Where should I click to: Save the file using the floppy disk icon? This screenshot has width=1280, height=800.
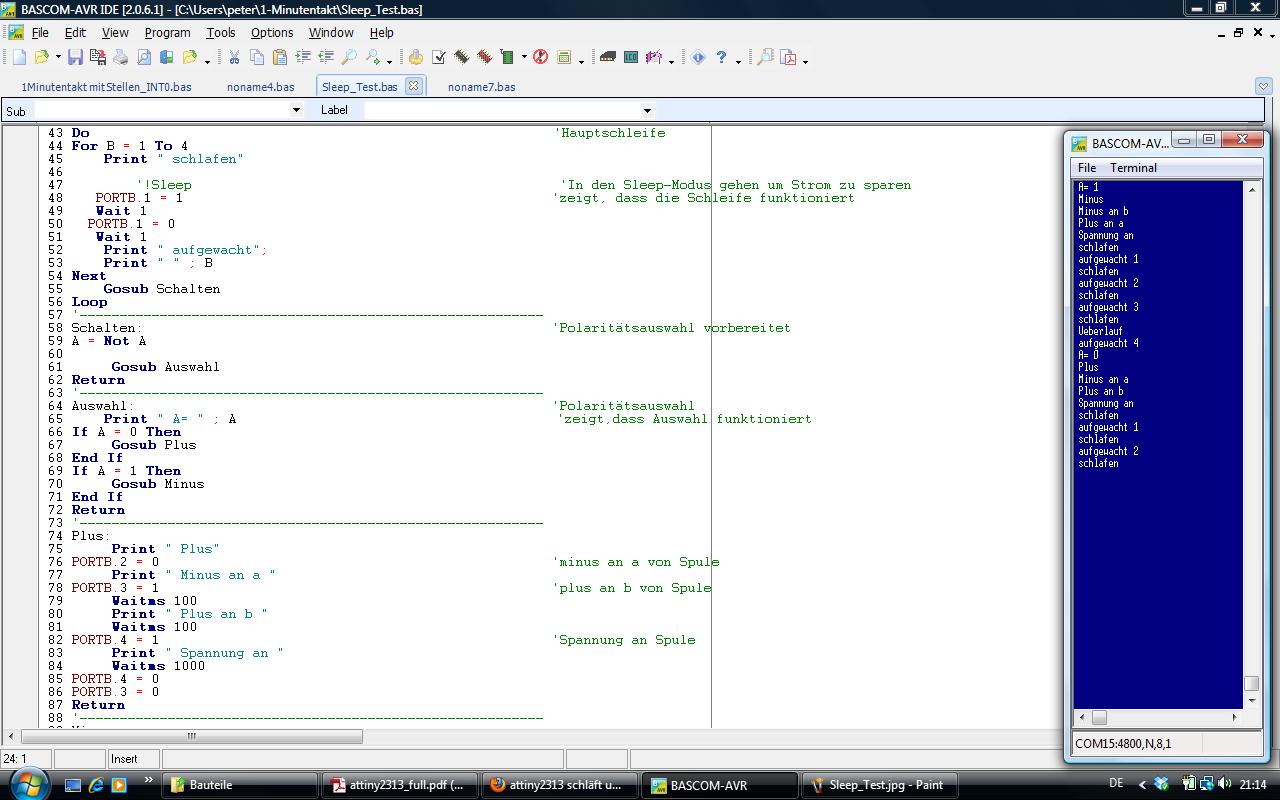coord(75,58)
